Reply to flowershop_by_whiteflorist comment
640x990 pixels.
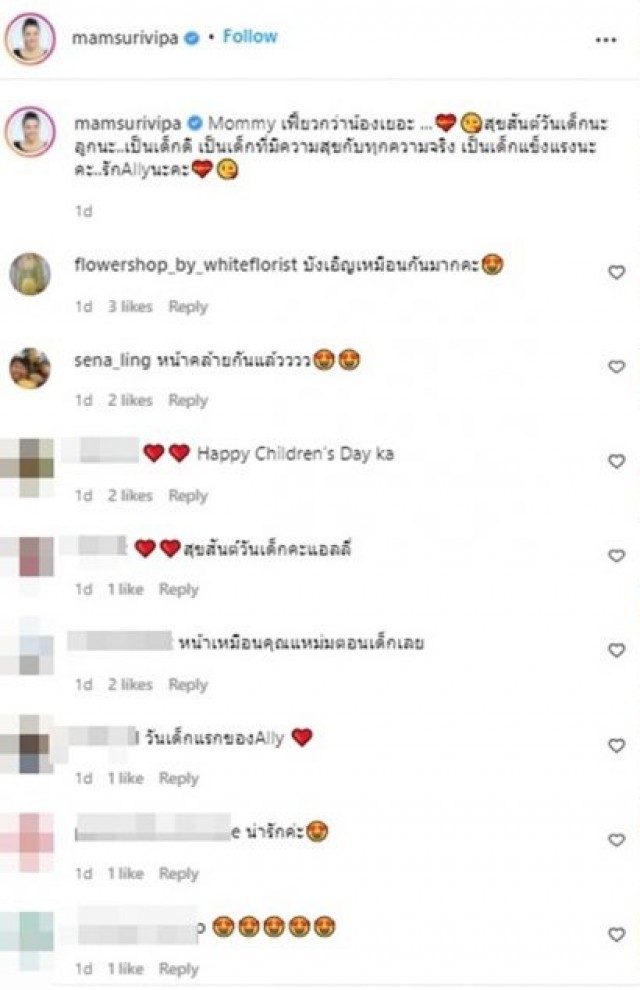188,307
